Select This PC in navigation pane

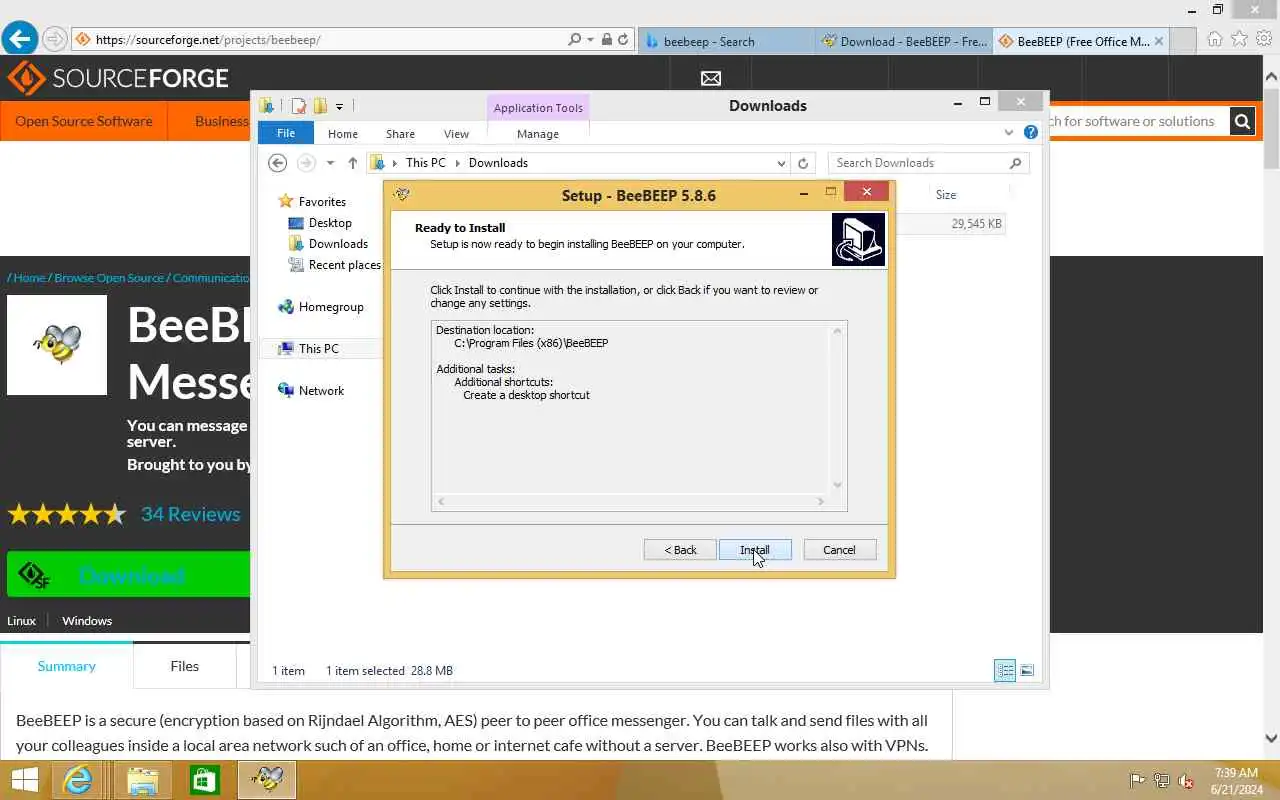(x=318, y=349)
